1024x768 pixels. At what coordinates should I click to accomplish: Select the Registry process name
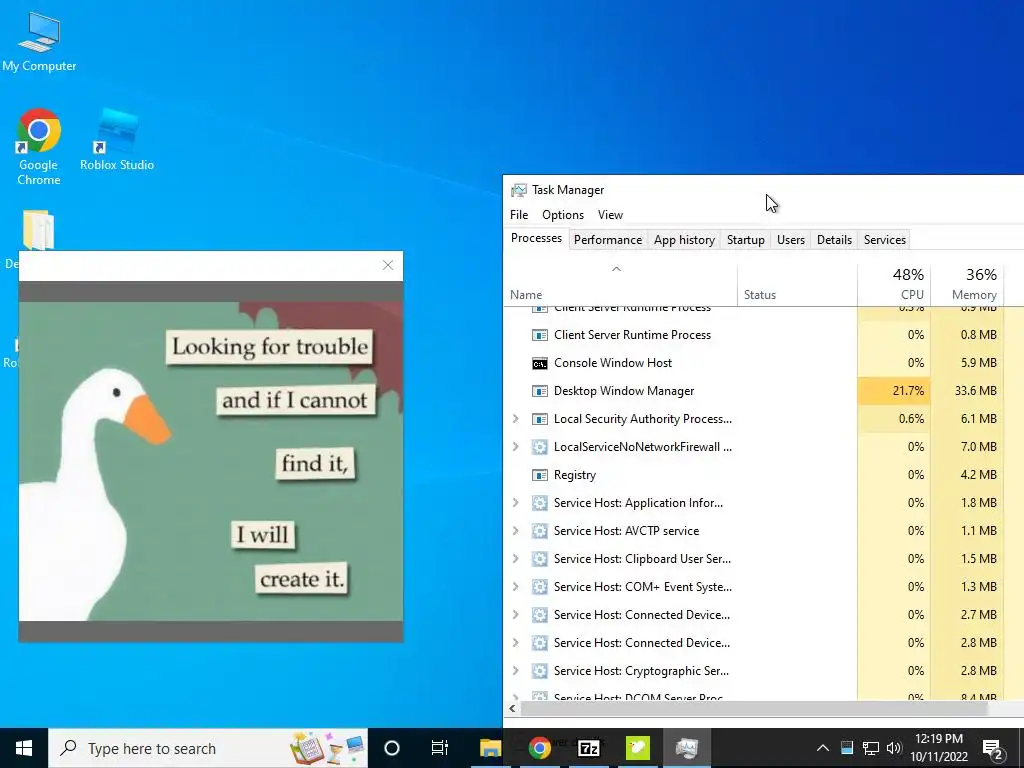click(x=575, y=475)
